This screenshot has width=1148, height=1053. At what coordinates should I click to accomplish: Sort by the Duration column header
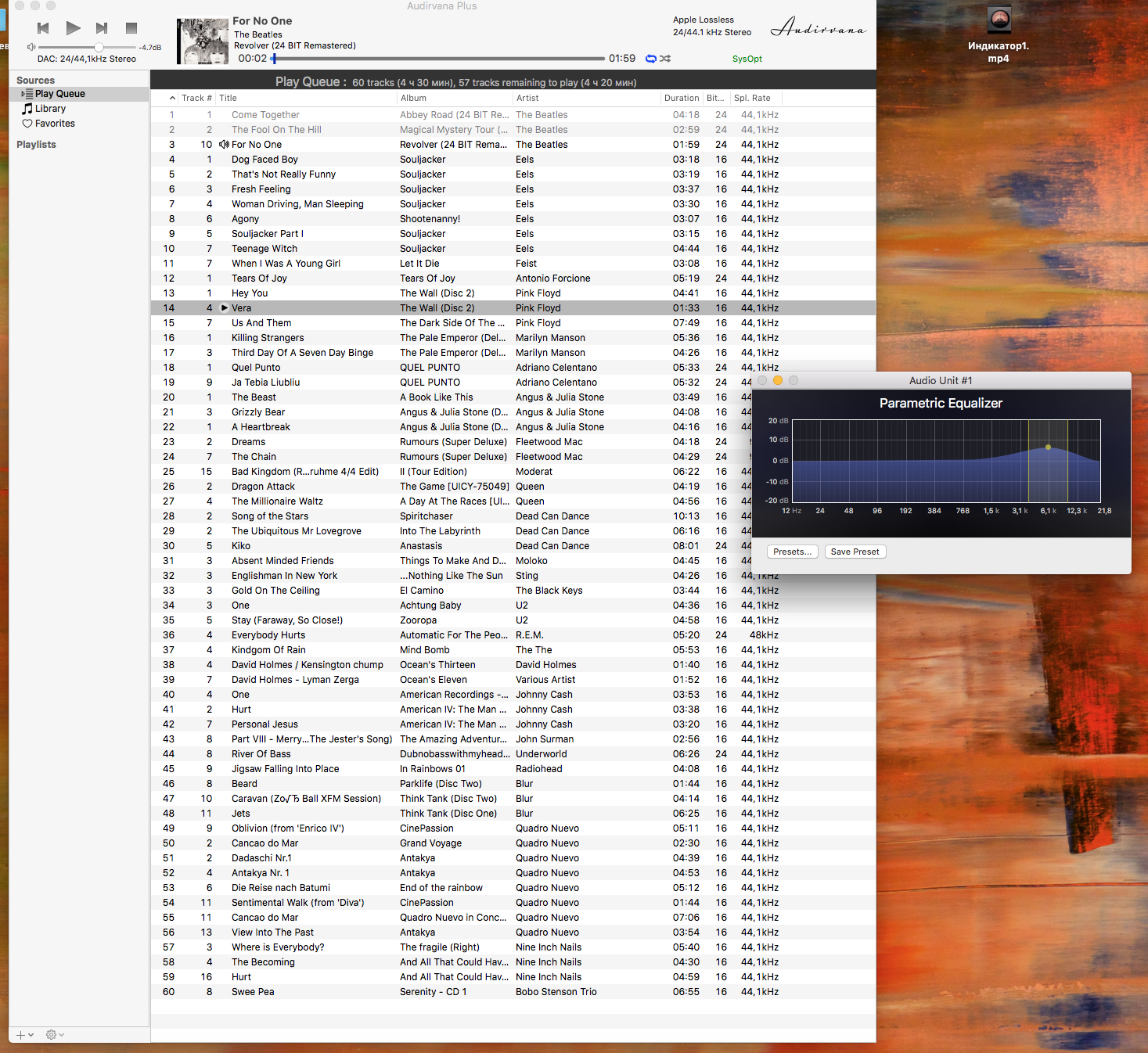682,99
